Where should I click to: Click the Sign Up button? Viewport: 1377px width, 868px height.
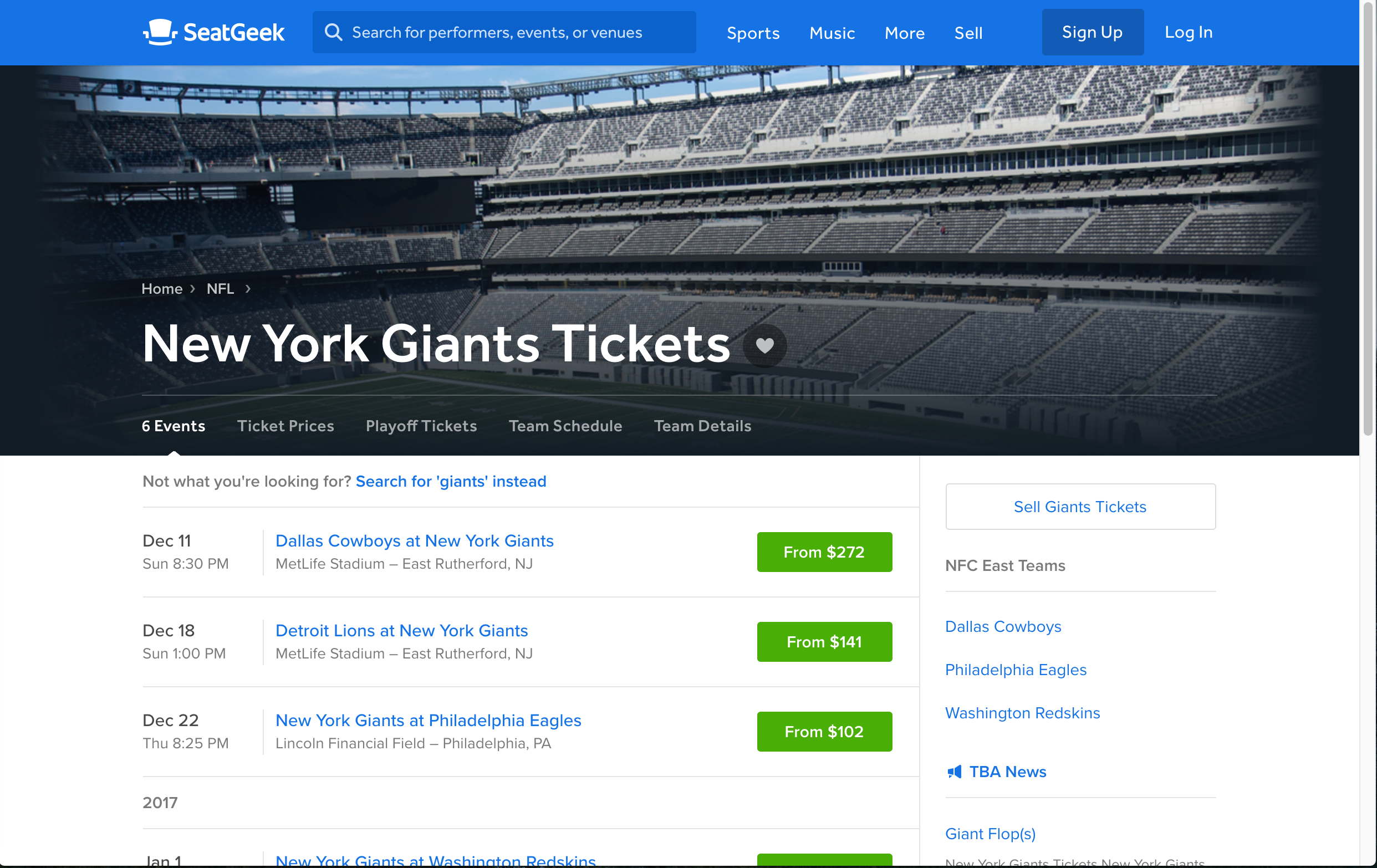pos(1092,33)
